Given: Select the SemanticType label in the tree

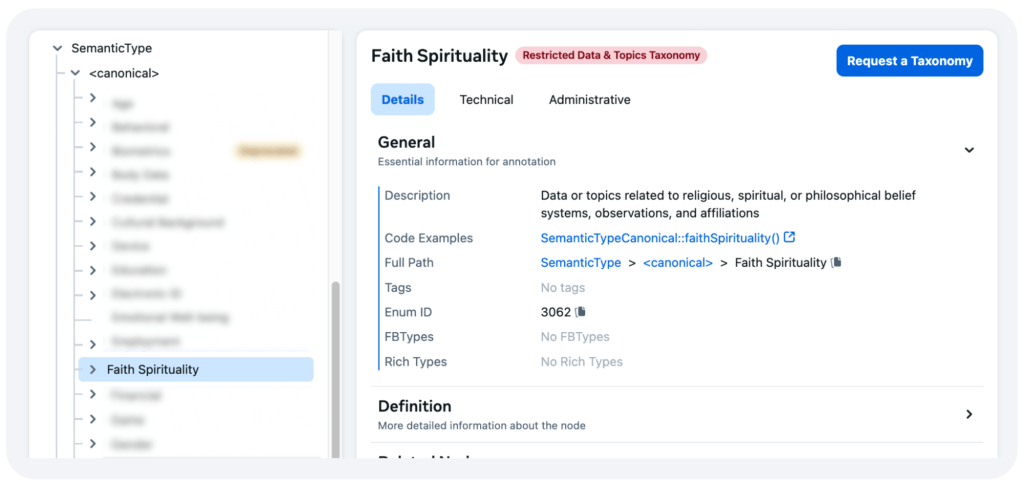Looking at the screenshot, I should (x=111, y=48).
